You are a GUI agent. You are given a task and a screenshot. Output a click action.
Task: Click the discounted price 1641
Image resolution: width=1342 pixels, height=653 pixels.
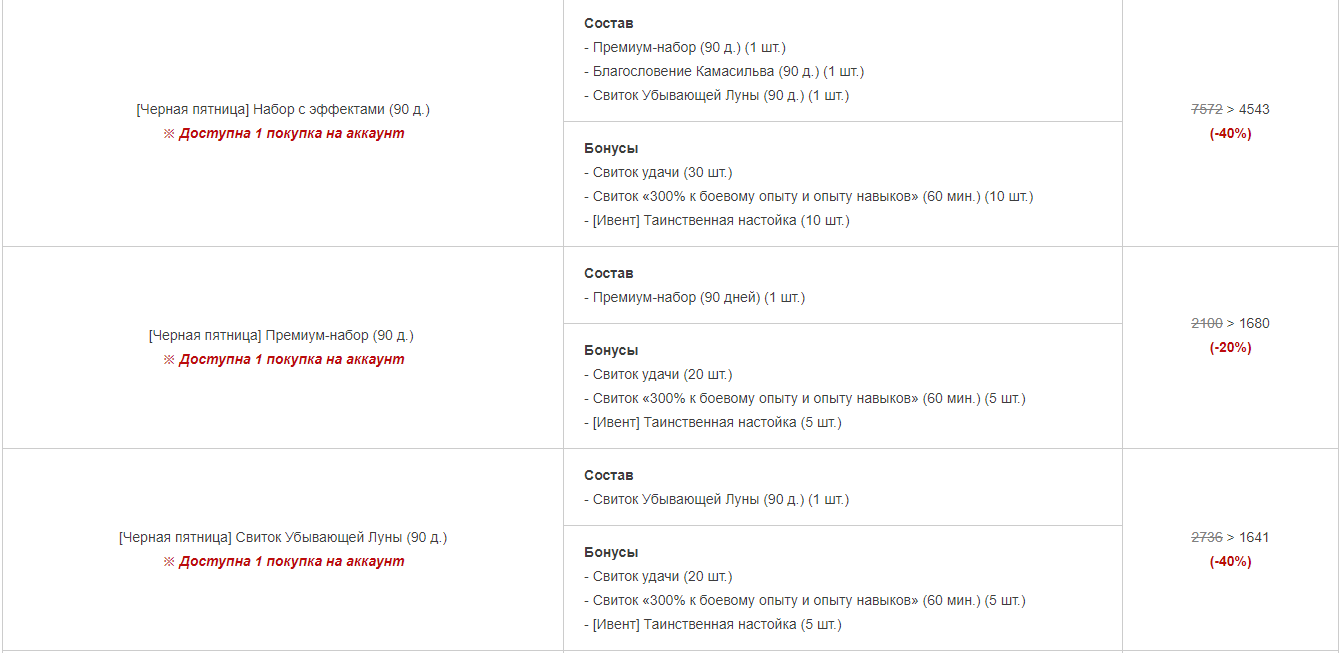tap(1254, 537)
